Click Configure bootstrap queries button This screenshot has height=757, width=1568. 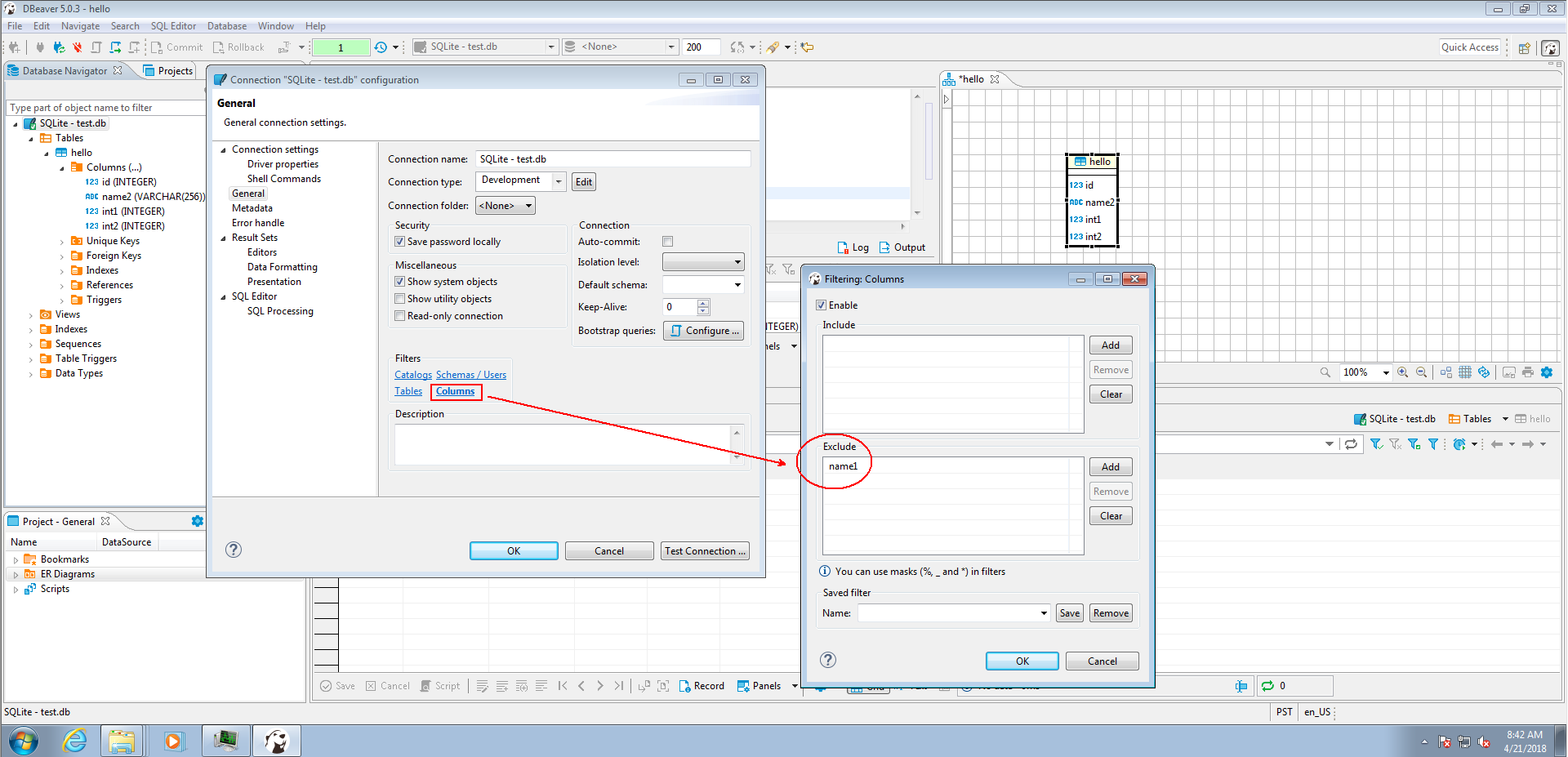pyautogui.click(x=703, y=331)
